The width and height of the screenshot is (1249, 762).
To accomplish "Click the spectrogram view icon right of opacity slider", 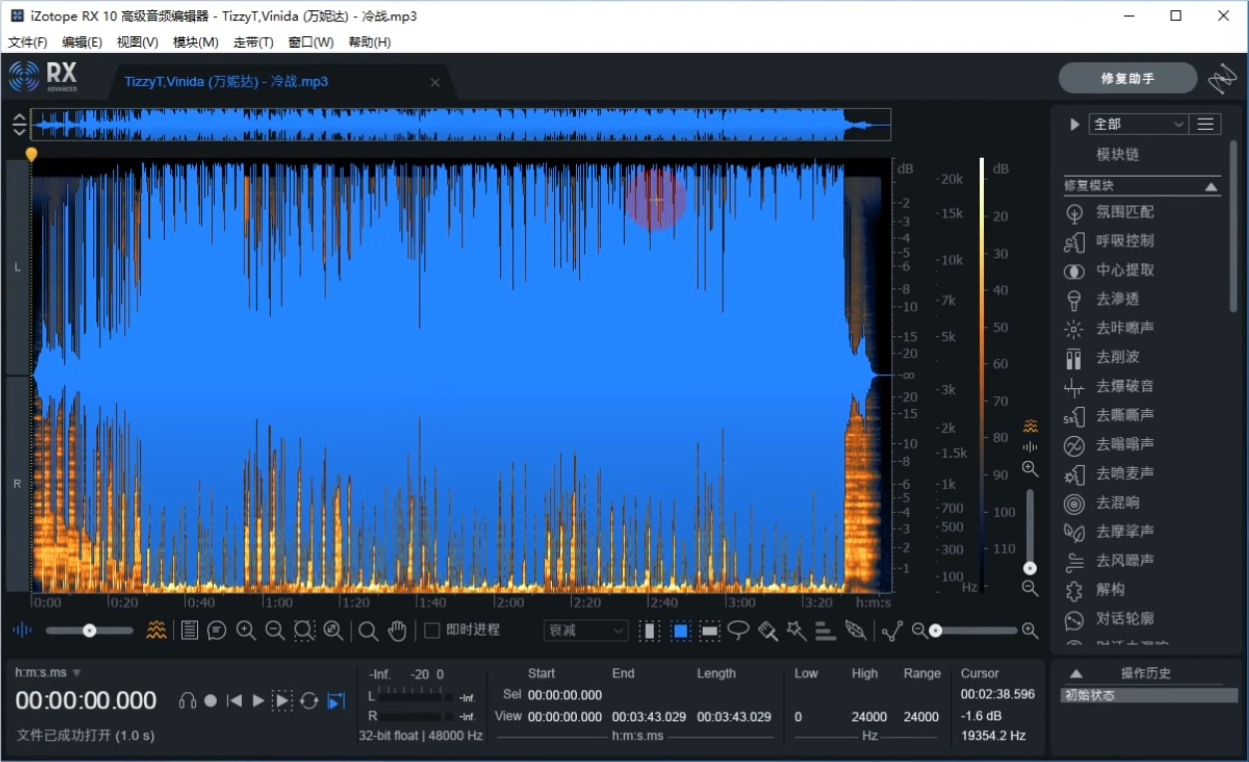I will (156, 630).
